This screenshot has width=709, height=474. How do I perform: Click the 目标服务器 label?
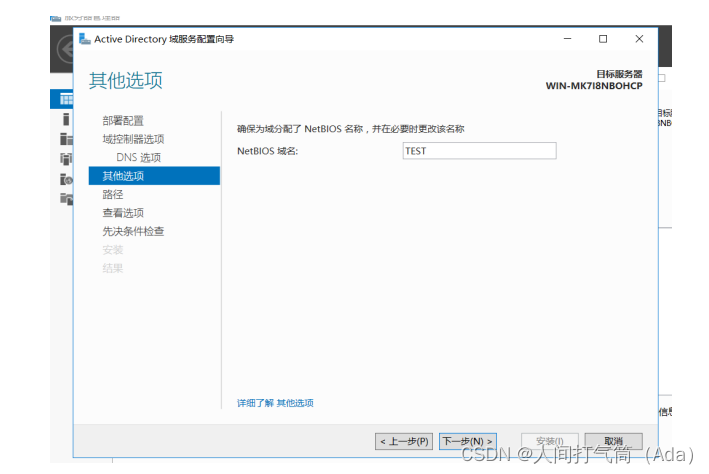pos(619,74)
